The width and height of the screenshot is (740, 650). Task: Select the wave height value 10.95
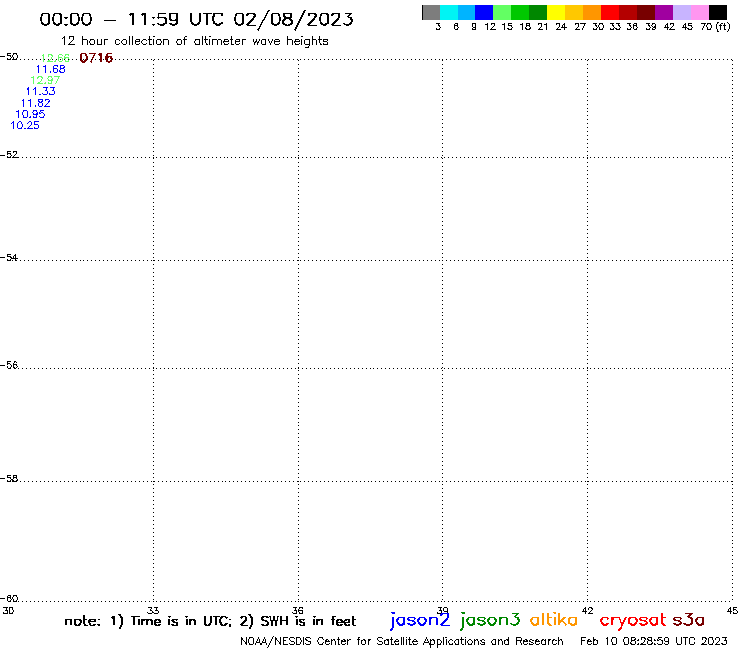(x=30, y=114)
